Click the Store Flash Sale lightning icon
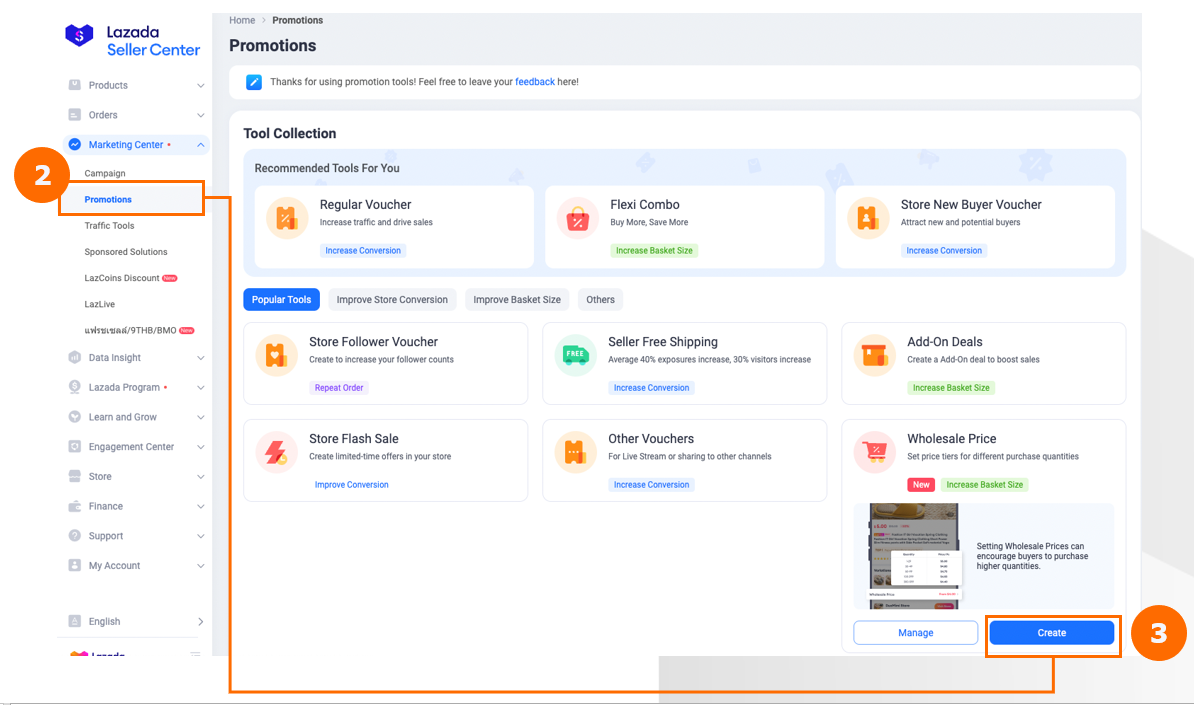This screenshot has width=1194, height=705. click(276, 452)
